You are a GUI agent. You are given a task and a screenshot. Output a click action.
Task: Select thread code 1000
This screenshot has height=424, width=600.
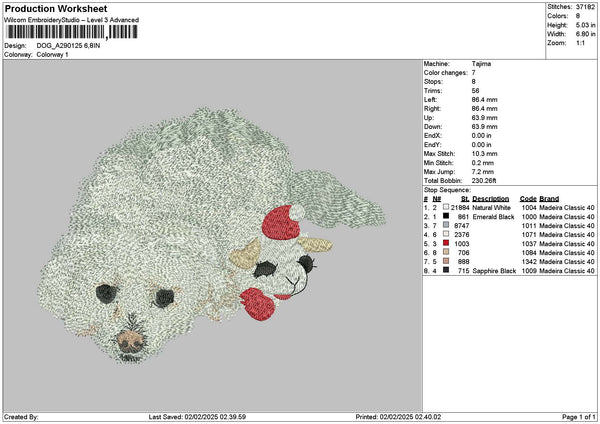coord(529,217)
